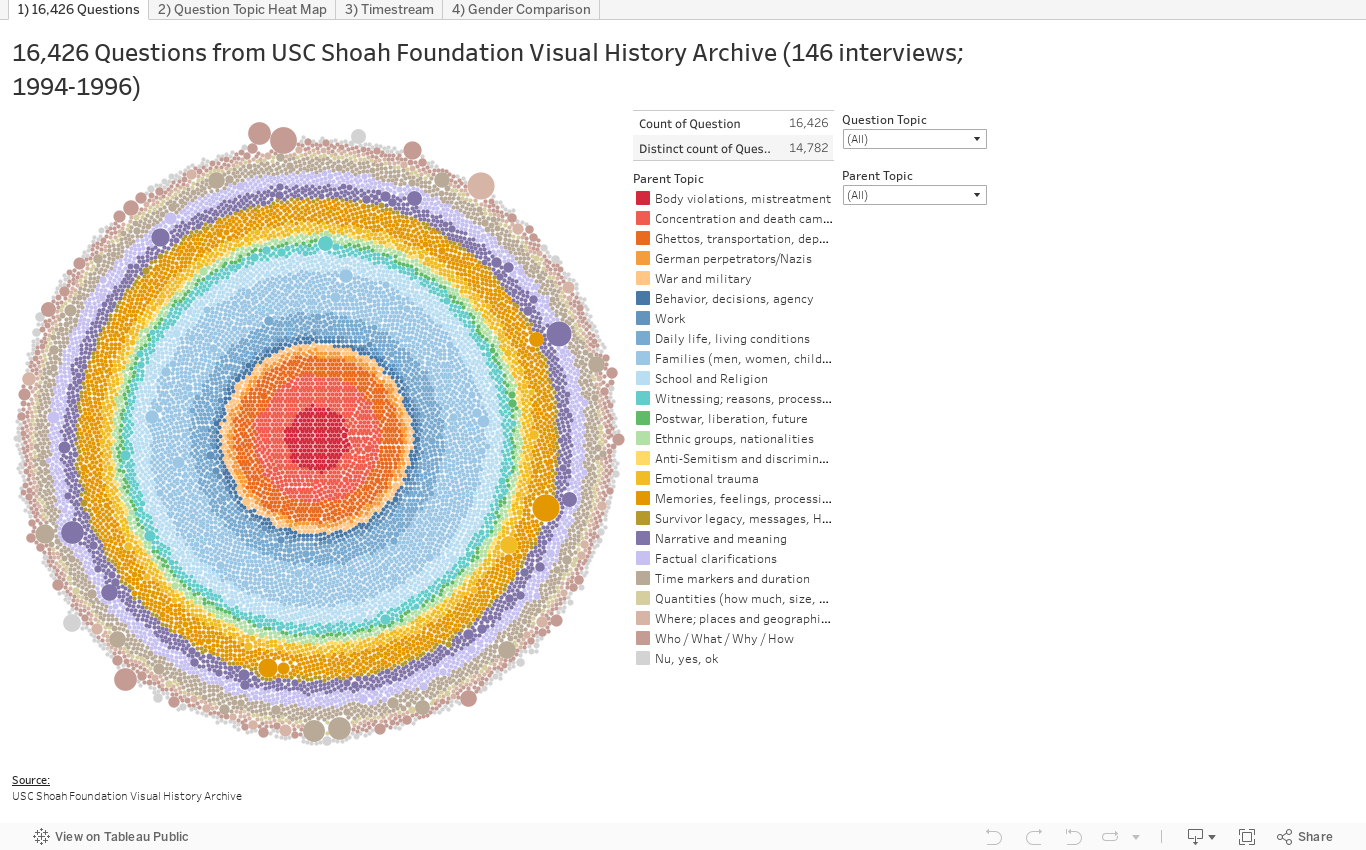
Task: Open the Question Topic filter dropdown
Action: pos(914,139)
